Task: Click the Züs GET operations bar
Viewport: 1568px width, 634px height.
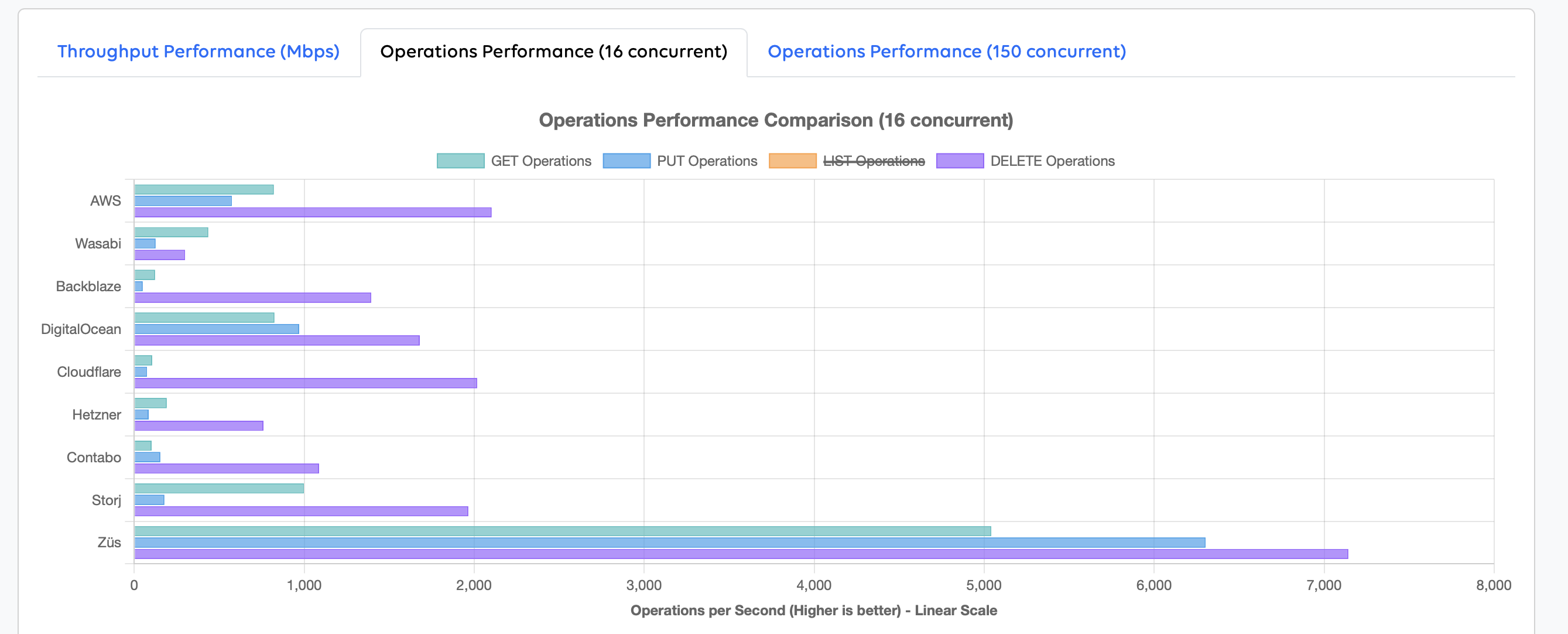Action: pyautogui.click(x=563, y=531)
